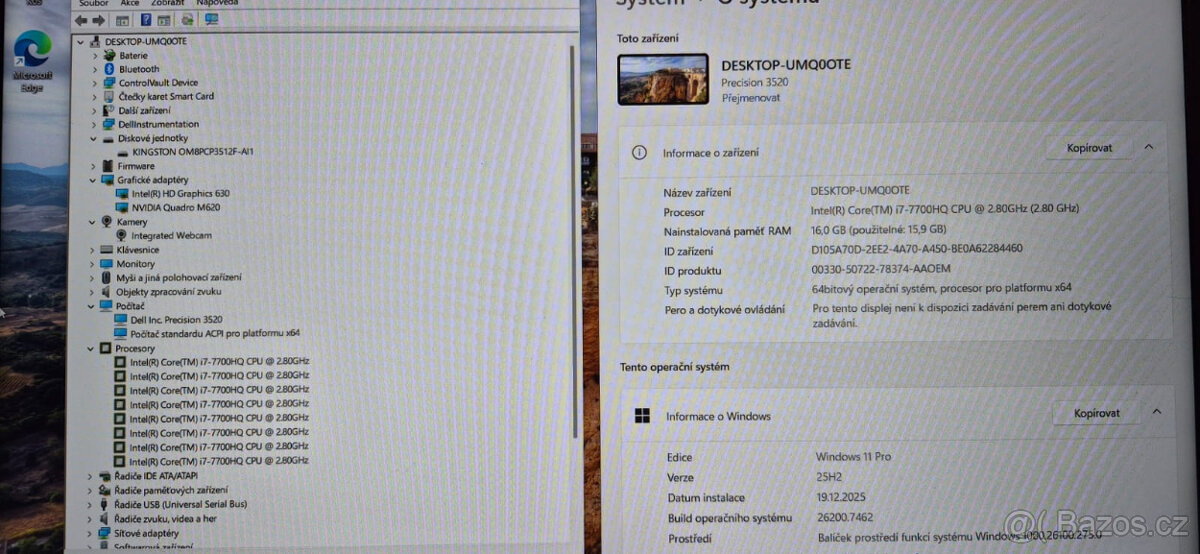Collapse the DESKTOP-UMQ0OTE root node
Viewport: 1200px width, 554px height.
click(81, 41)
